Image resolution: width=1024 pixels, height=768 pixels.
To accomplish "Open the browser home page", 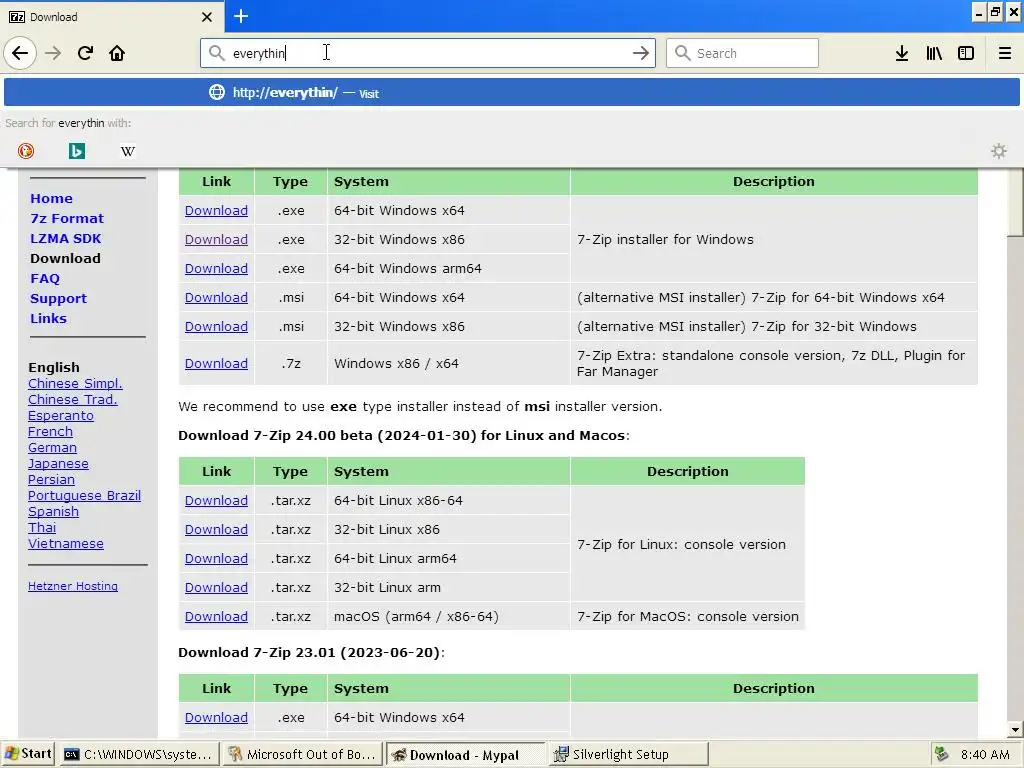I will coord(117,53).
